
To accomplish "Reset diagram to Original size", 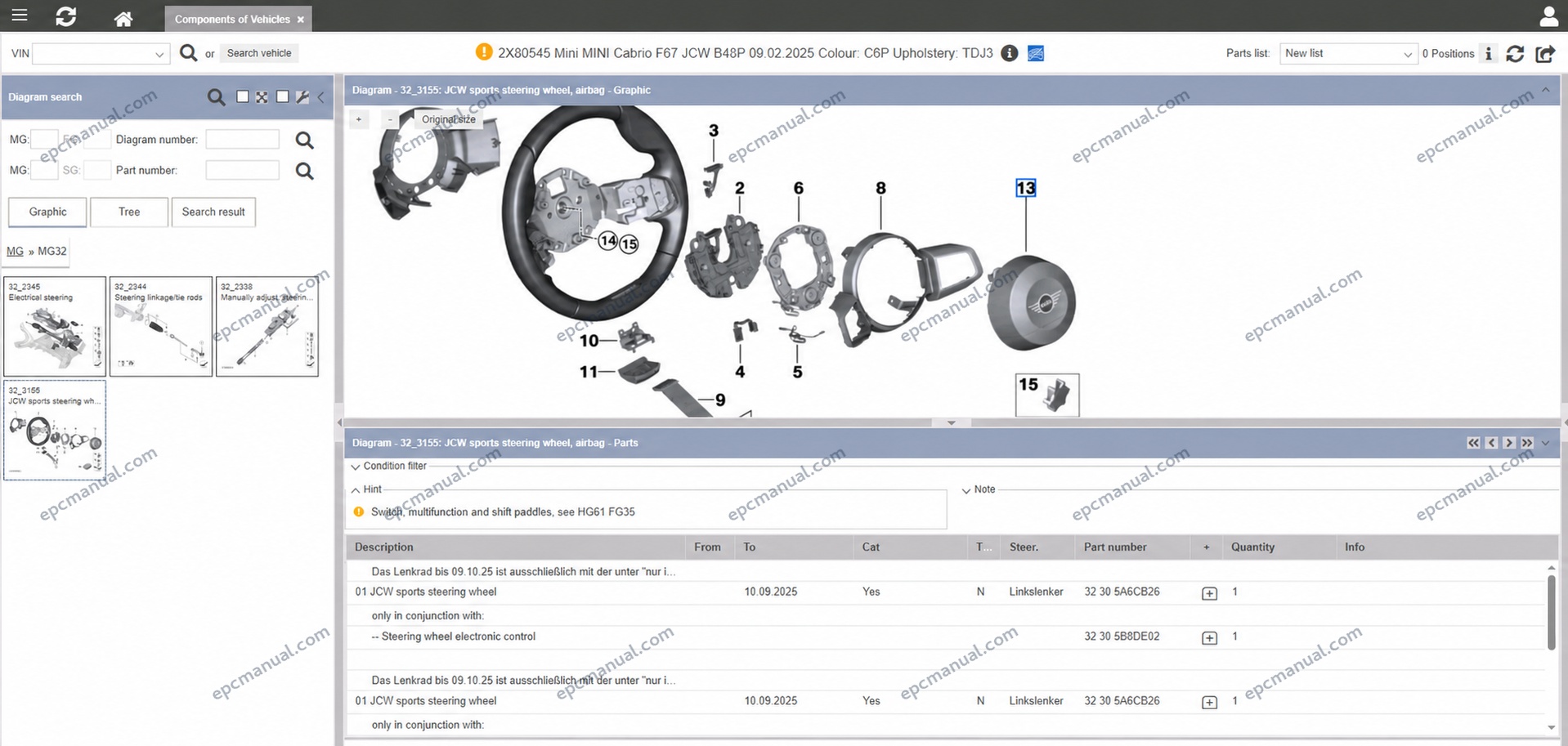I will point(449,119).
